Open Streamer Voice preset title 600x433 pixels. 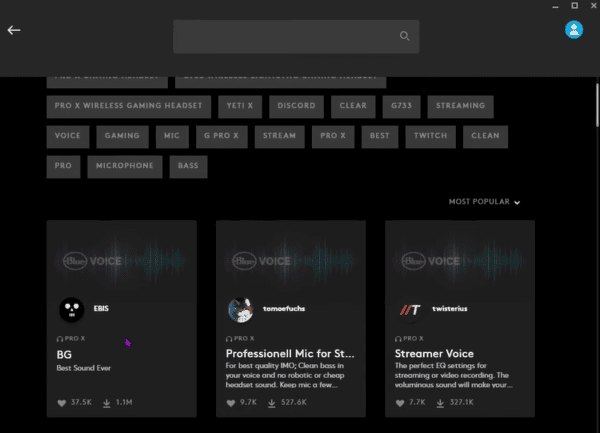434,354
